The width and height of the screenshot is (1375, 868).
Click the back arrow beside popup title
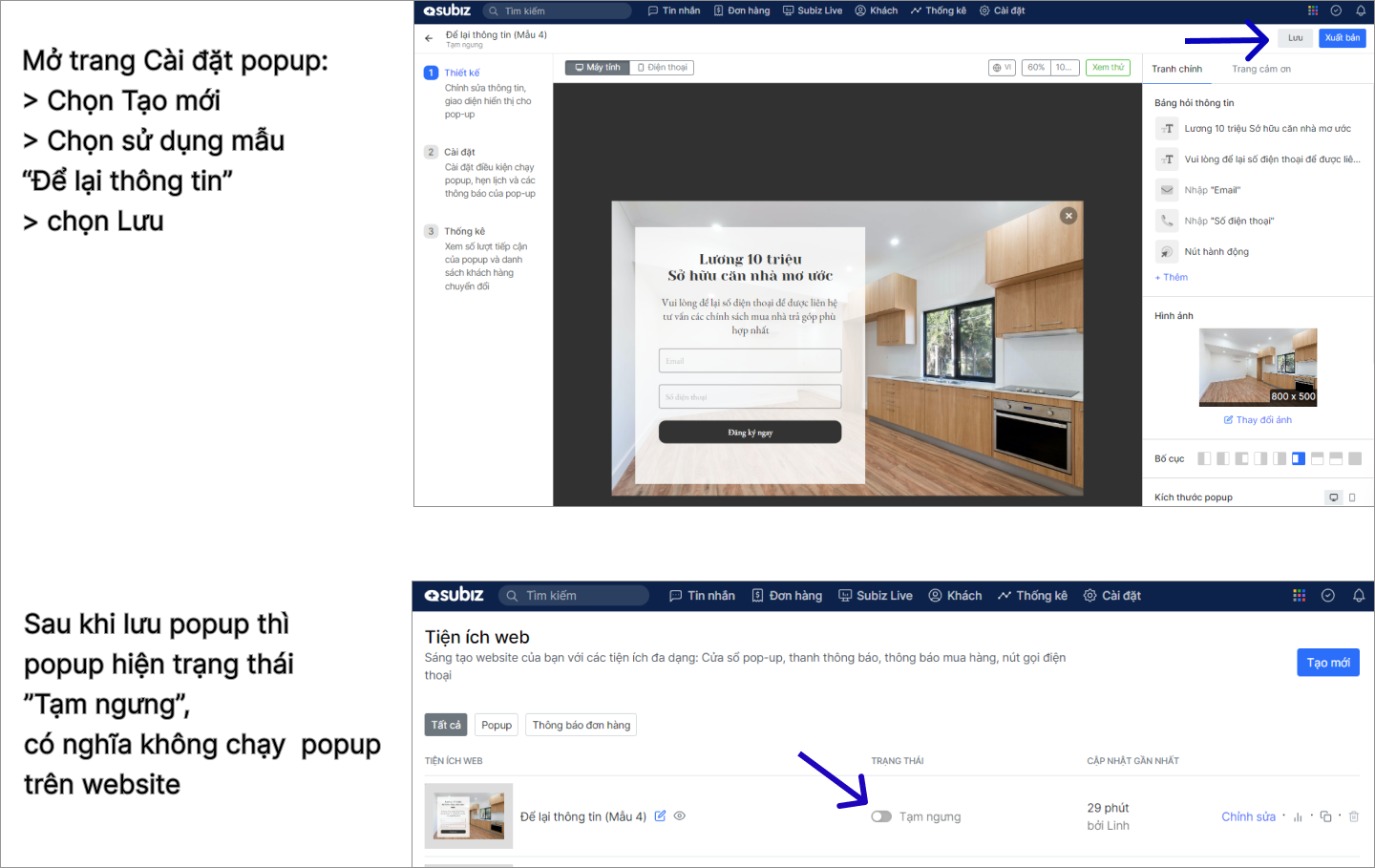click(429, 39)
